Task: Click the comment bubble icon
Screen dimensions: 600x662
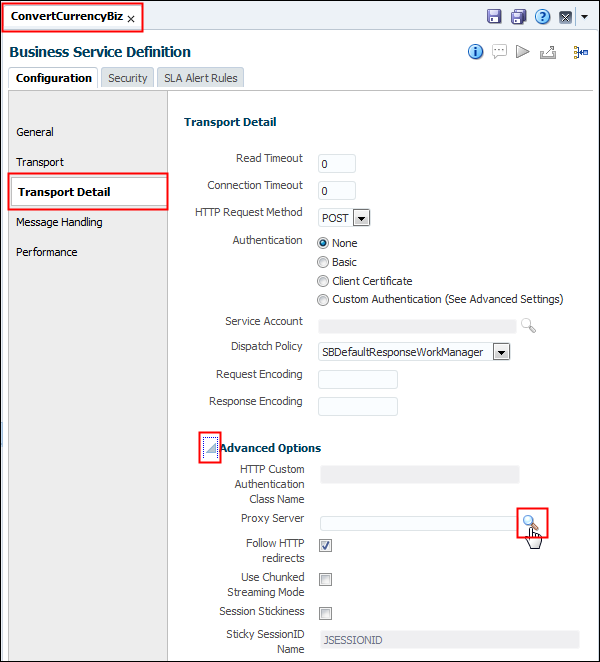Action: click(499, 52)
